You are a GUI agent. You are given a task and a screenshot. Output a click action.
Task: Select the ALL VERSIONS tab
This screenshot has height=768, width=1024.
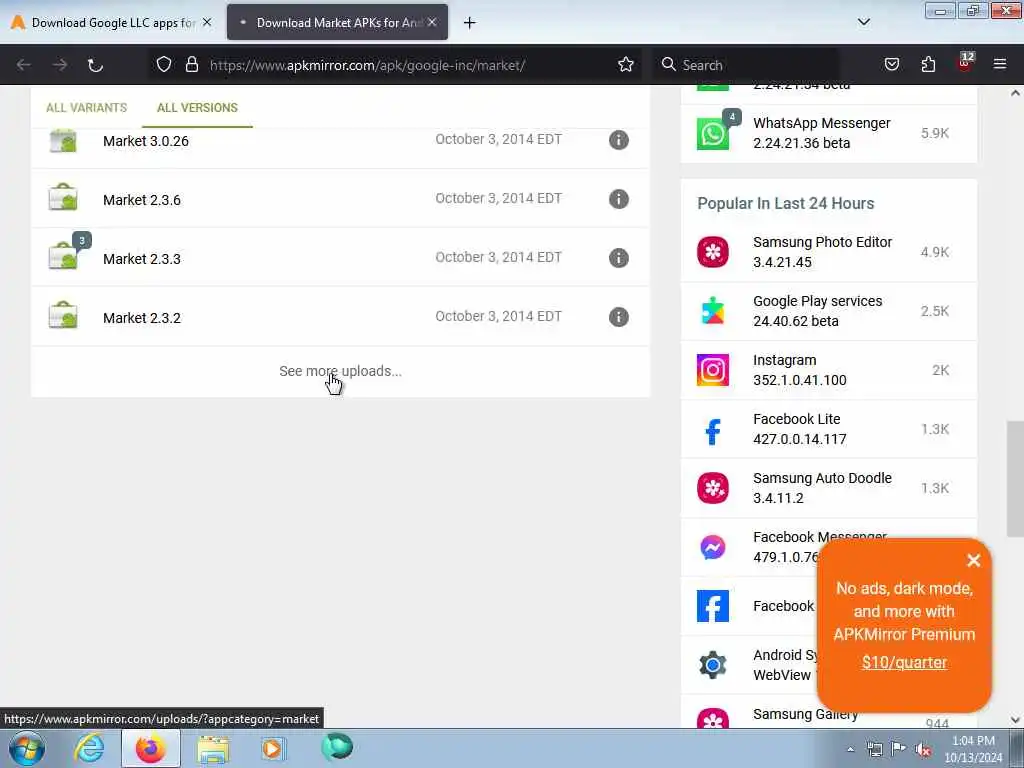click(x=197, y=108)
